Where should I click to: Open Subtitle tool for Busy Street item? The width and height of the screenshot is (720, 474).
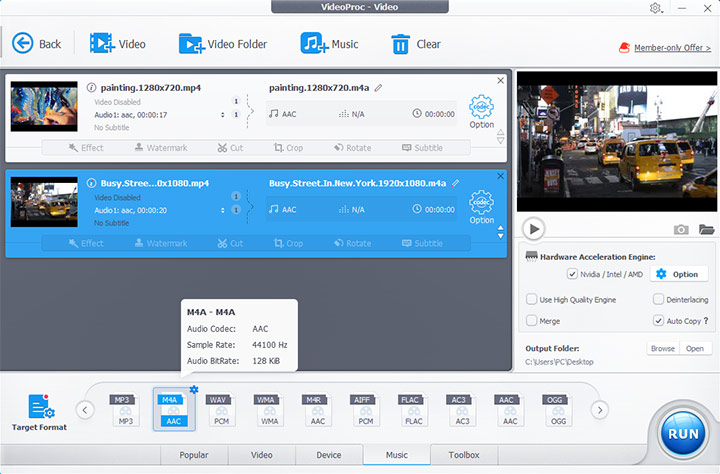tap(422, 243)
